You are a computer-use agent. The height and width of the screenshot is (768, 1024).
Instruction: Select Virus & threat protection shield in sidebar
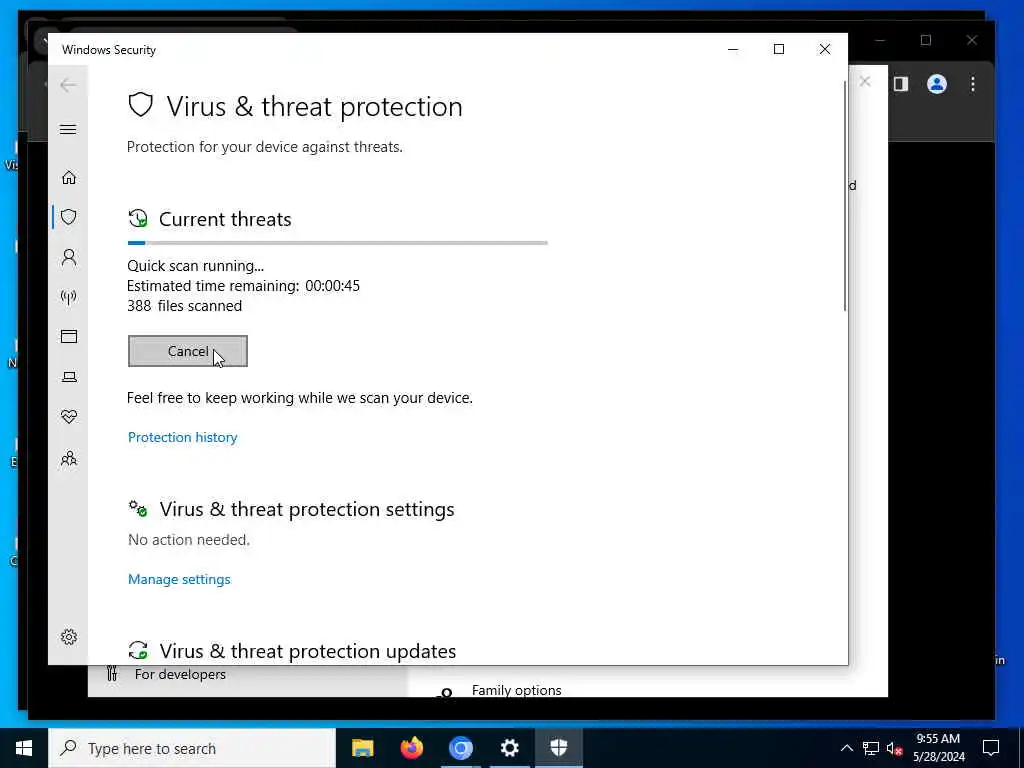point(69,217)
